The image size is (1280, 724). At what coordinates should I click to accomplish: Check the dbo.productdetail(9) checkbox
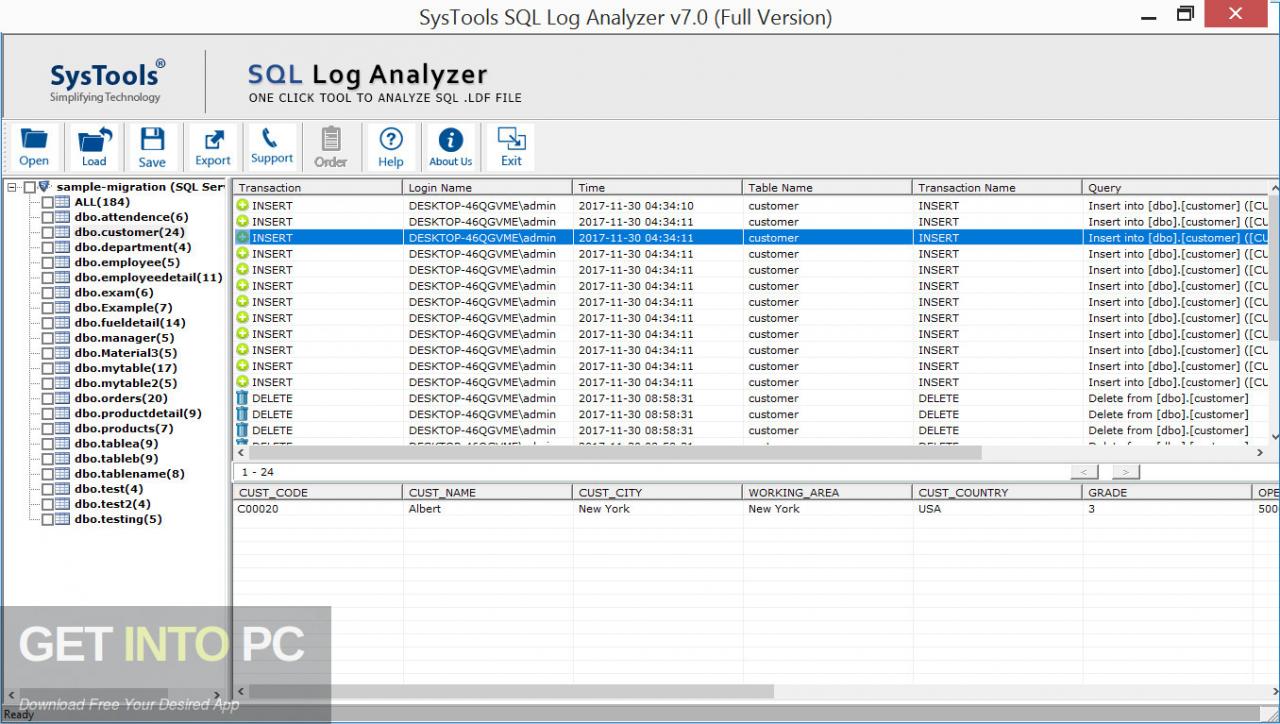47,414
